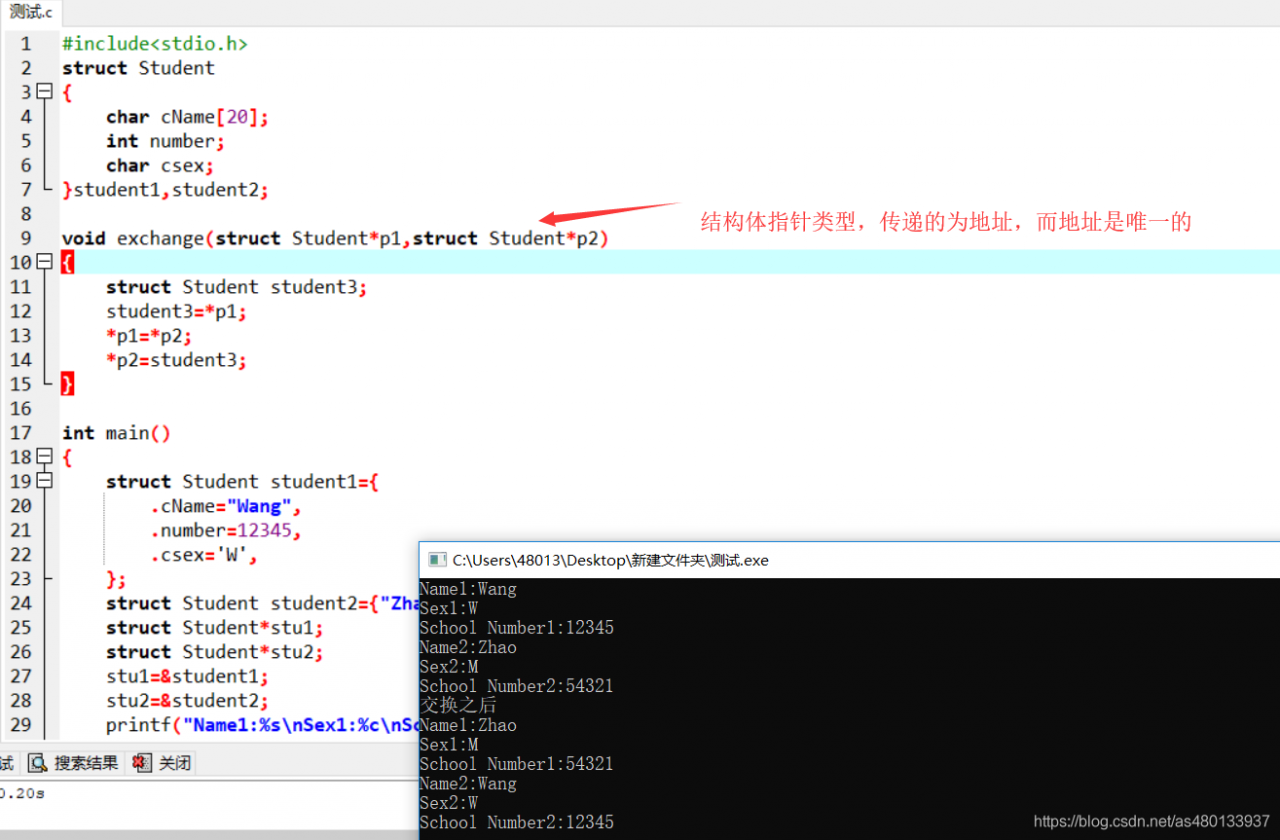Image resolution: width=1280 pixels, height=840 pixels.
Task: Click the struct Student*stu1; declaration
Action: pyautogui.click(x=215, y=628)
